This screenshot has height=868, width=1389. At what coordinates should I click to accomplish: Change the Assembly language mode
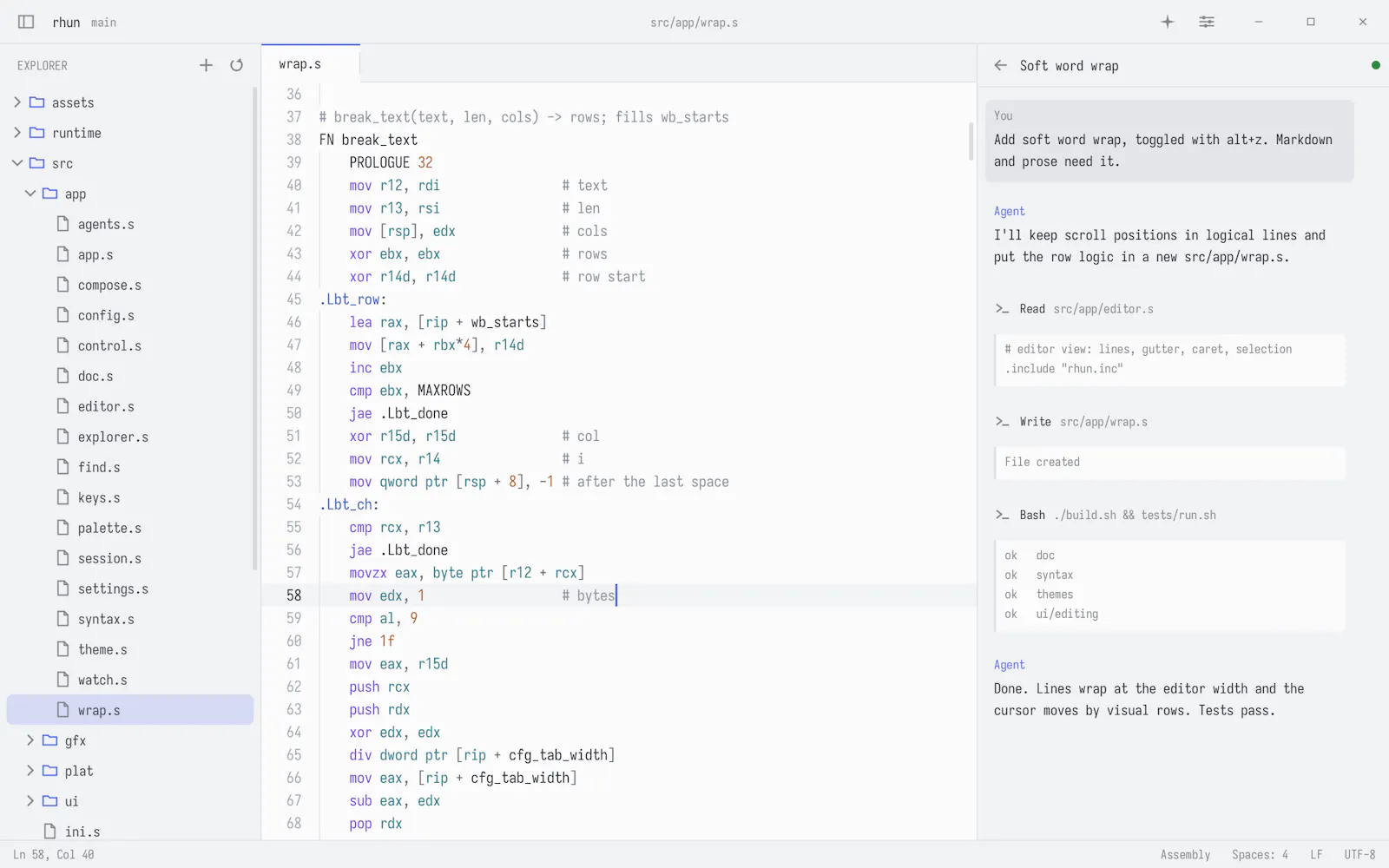(x=1185, y=855)
